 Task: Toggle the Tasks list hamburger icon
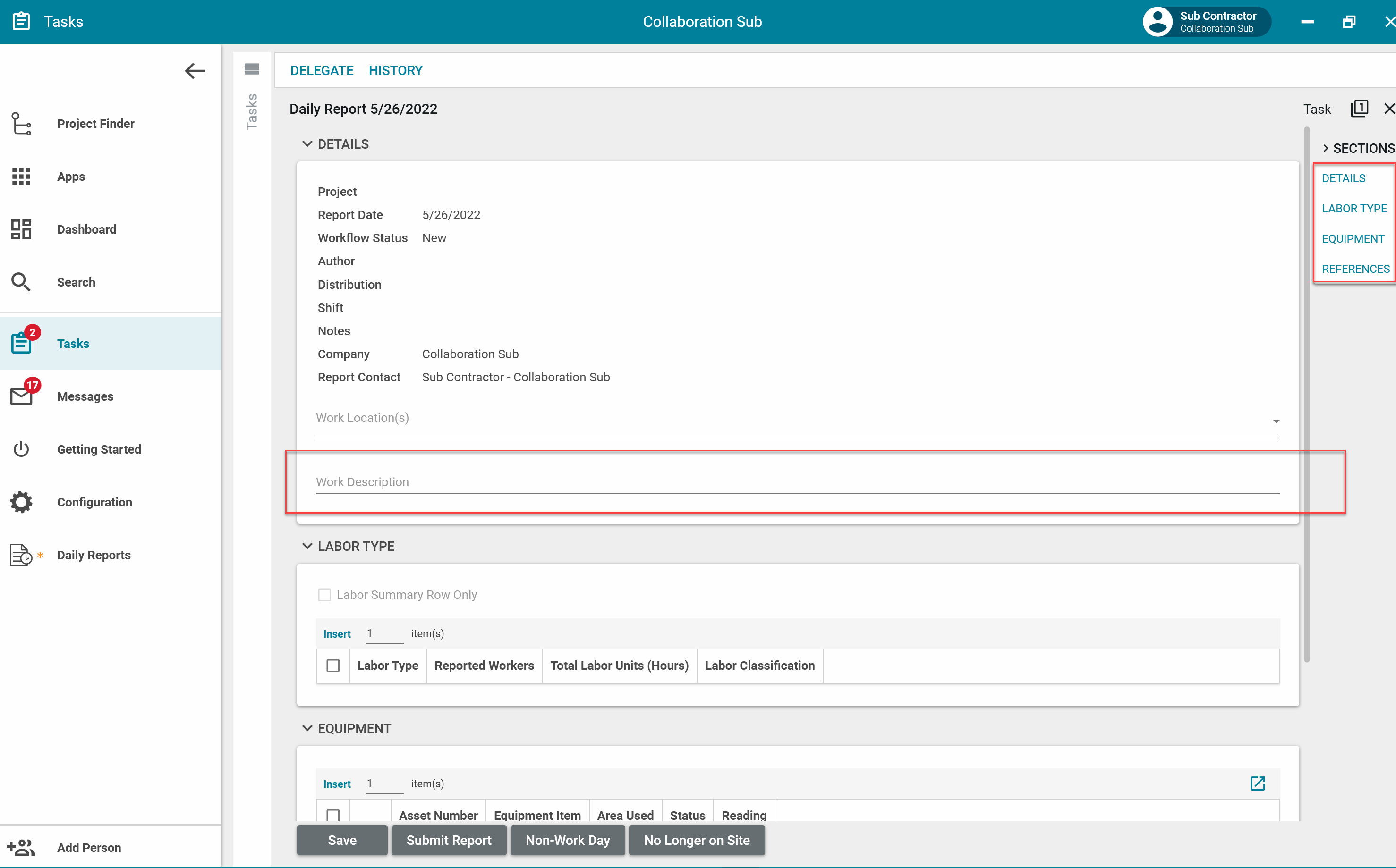coord(252,69)
